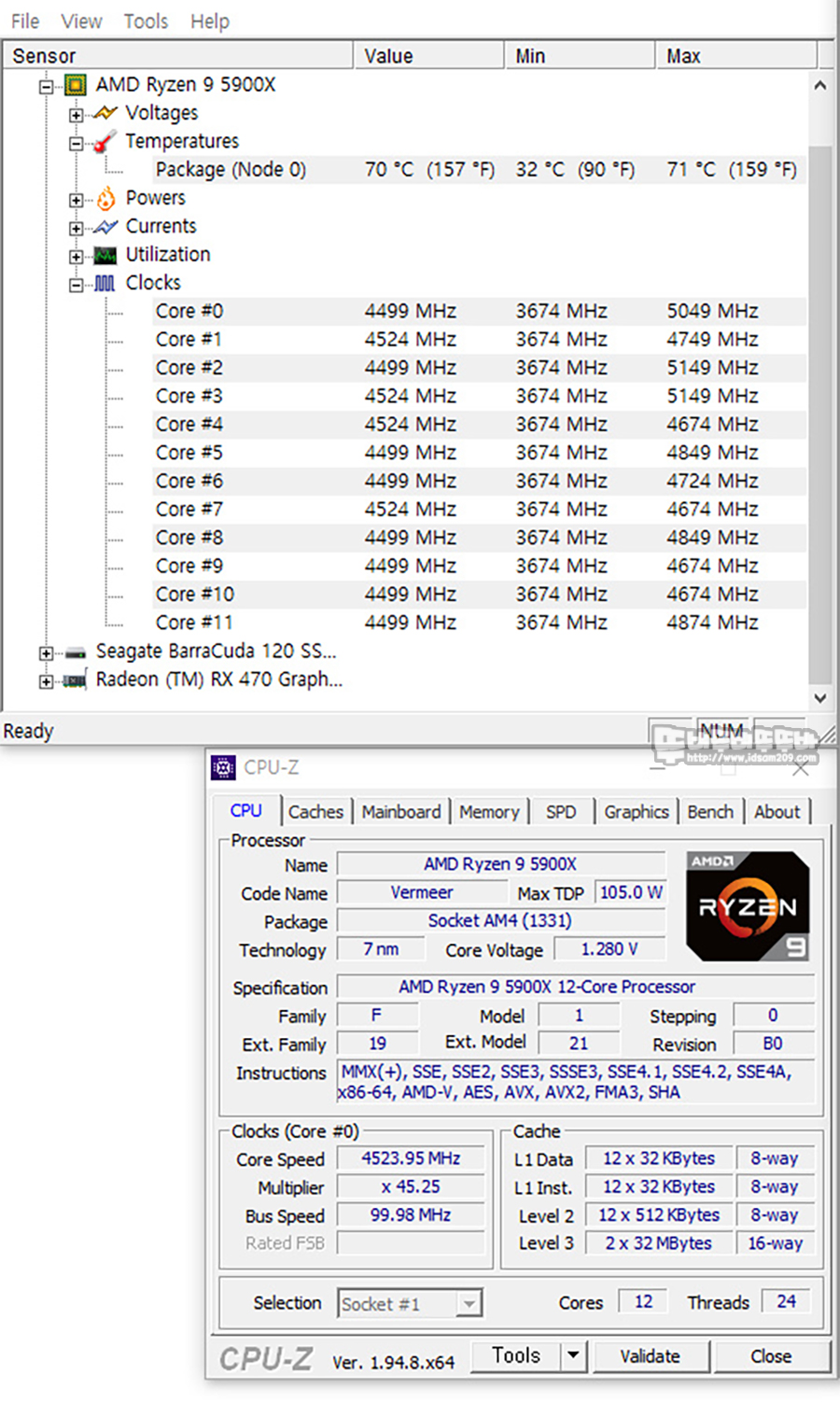Collapse the Clocks node
The height and width of the screenshot is (1402, 840).
pos(76,285)
